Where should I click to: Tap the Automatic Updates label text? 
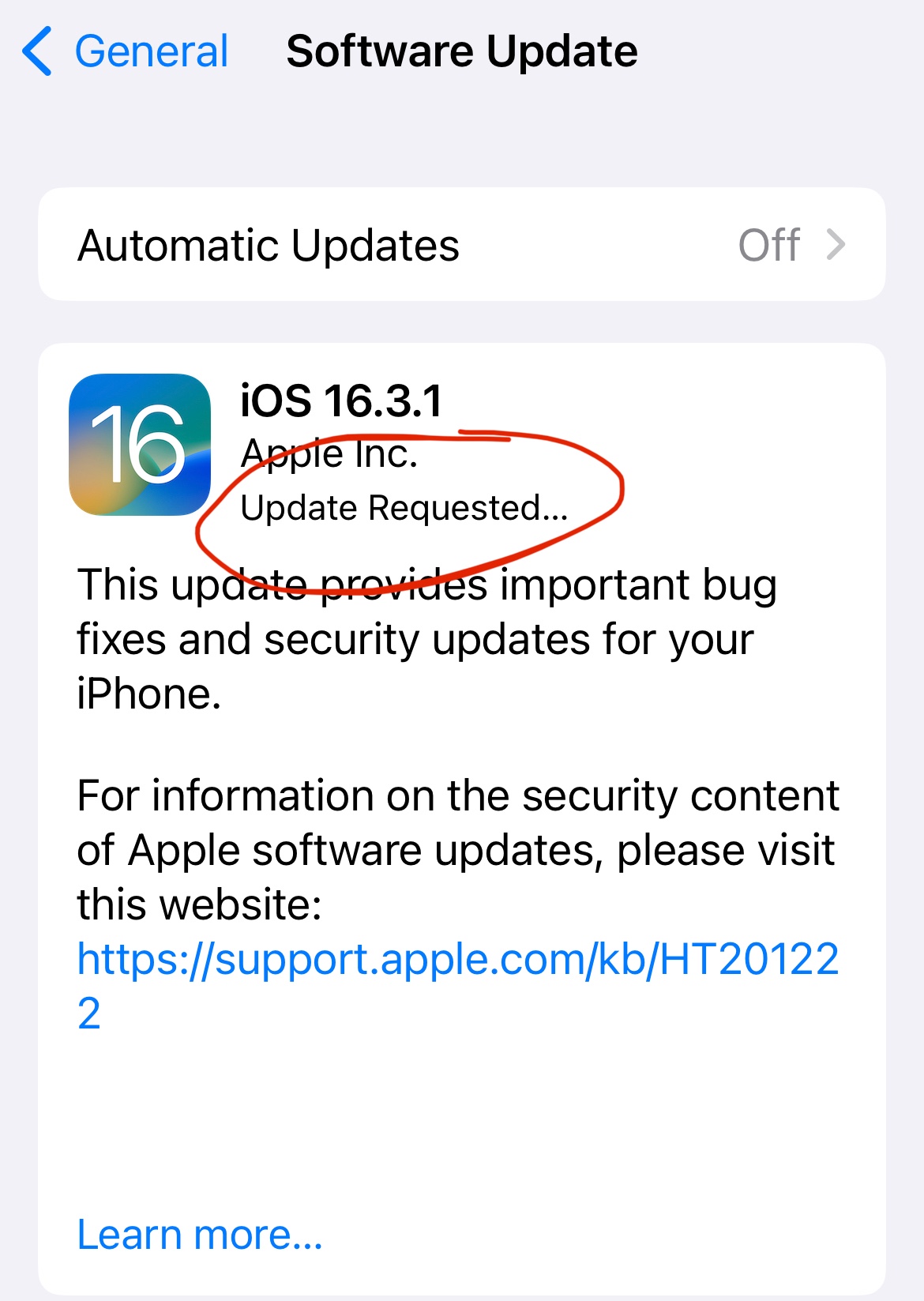pyautogui.click(x=269, y=245)
